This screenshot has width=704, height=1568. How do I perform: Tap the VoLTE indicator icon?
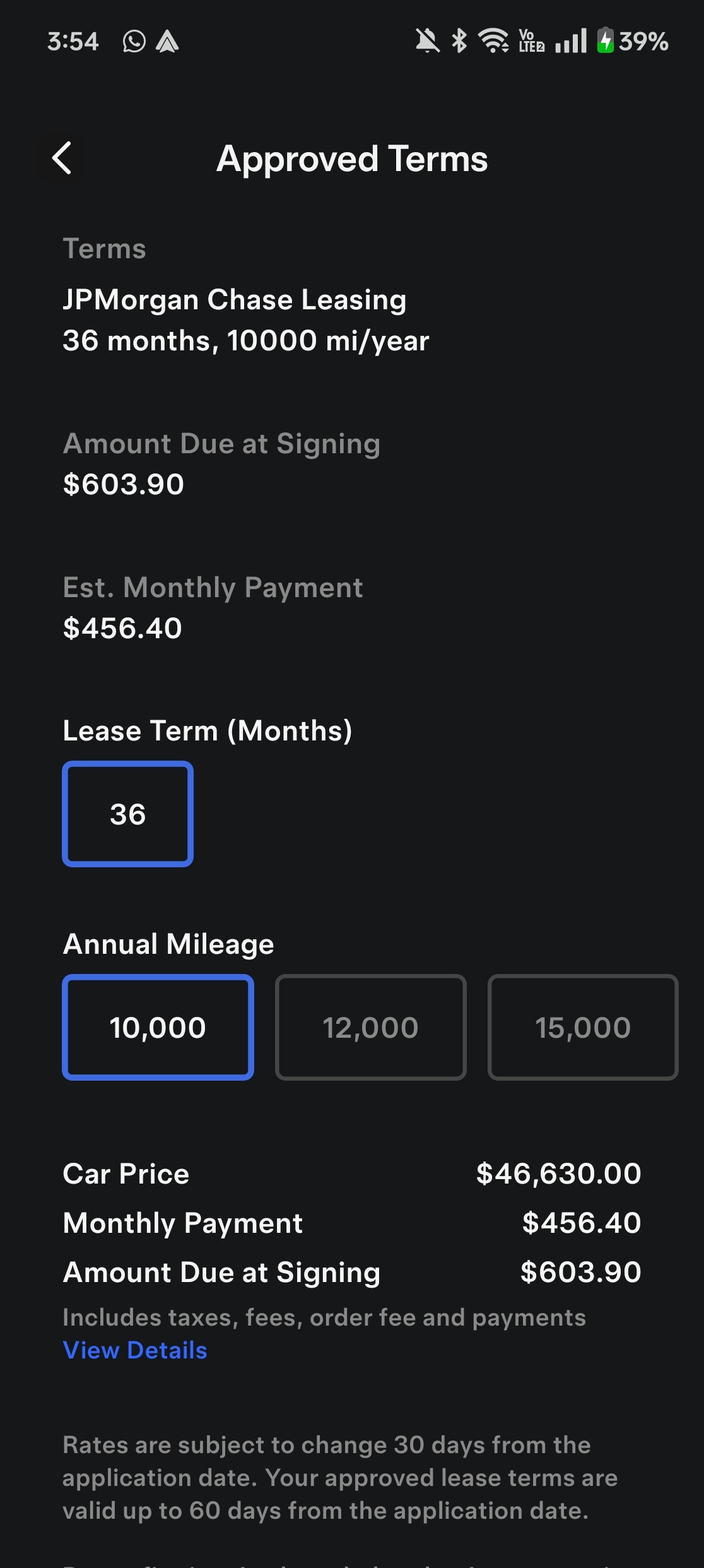point(531,41)
